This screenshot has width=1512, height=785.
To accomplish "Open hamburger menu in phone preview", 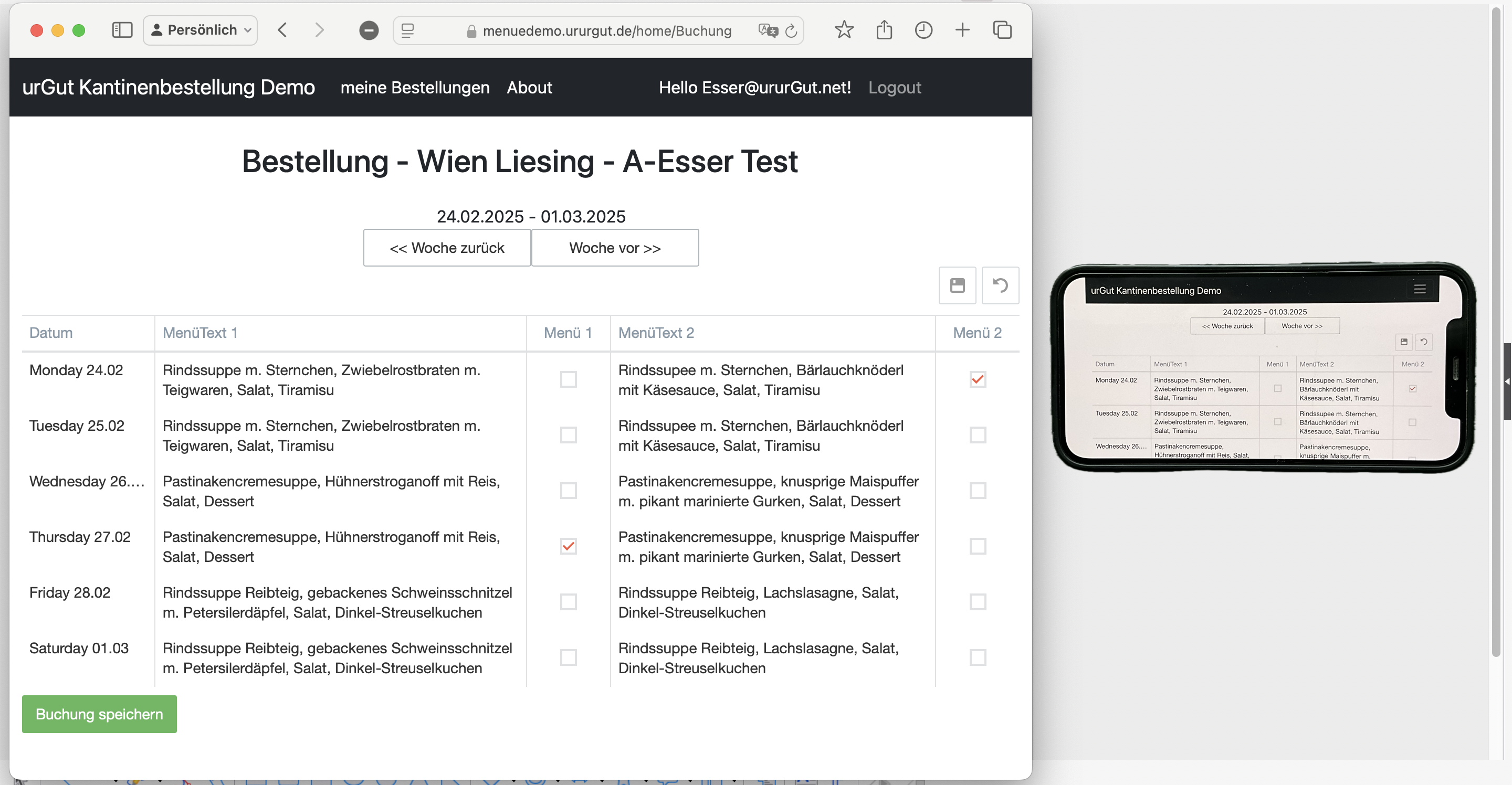I will [1419, 289].
